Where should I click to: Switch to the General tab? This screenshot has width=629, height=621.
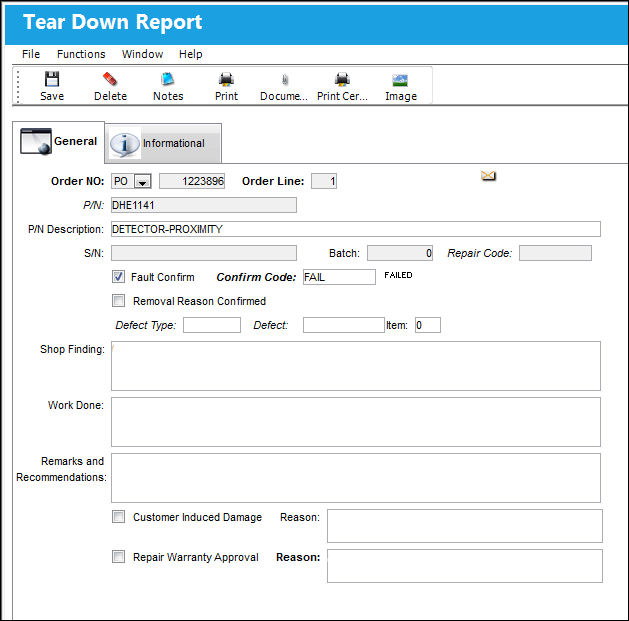click(x=59, y=142)
